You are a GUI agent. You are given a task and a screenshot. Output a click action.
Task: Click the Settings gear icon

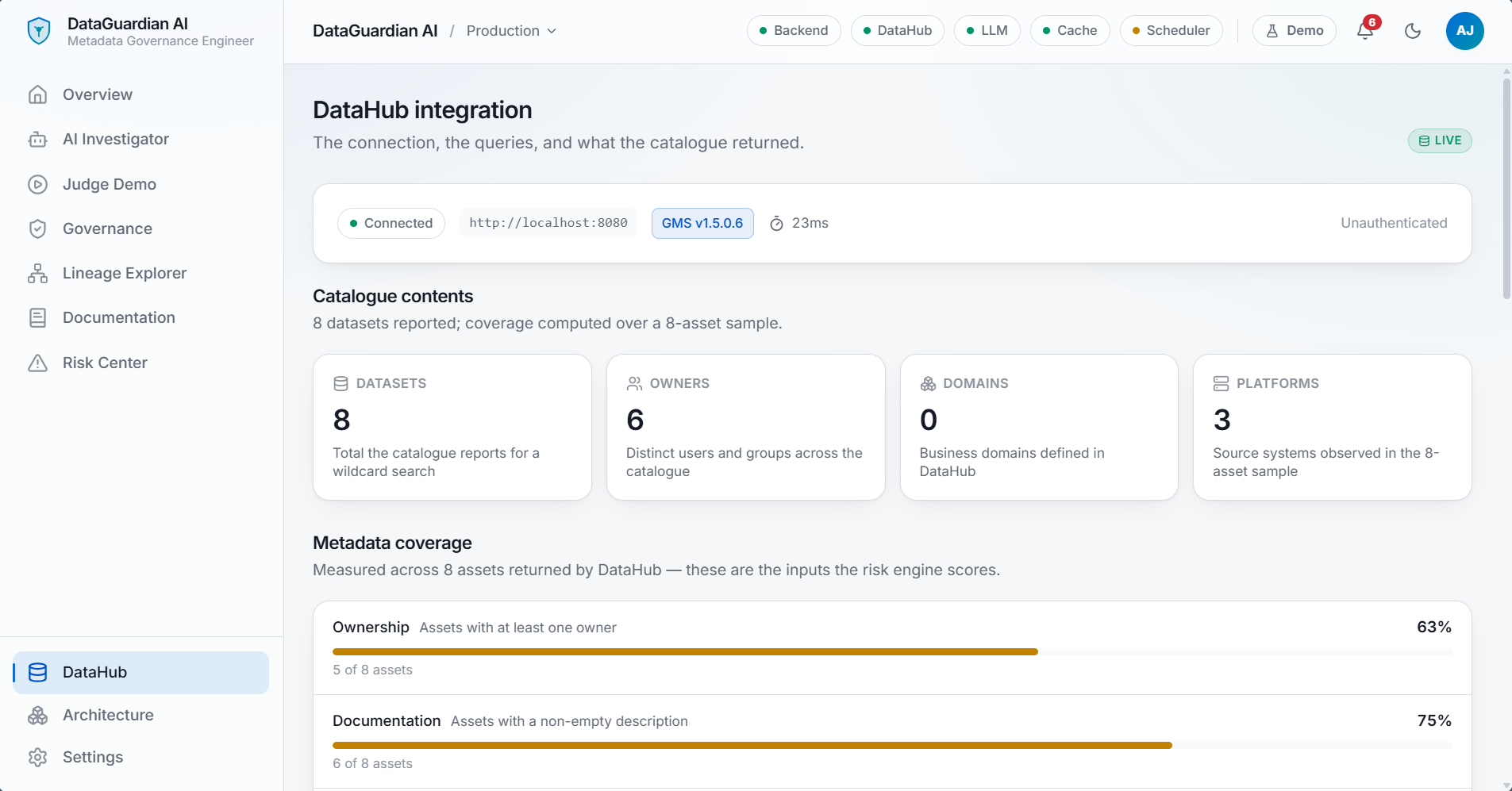(37, 757)
